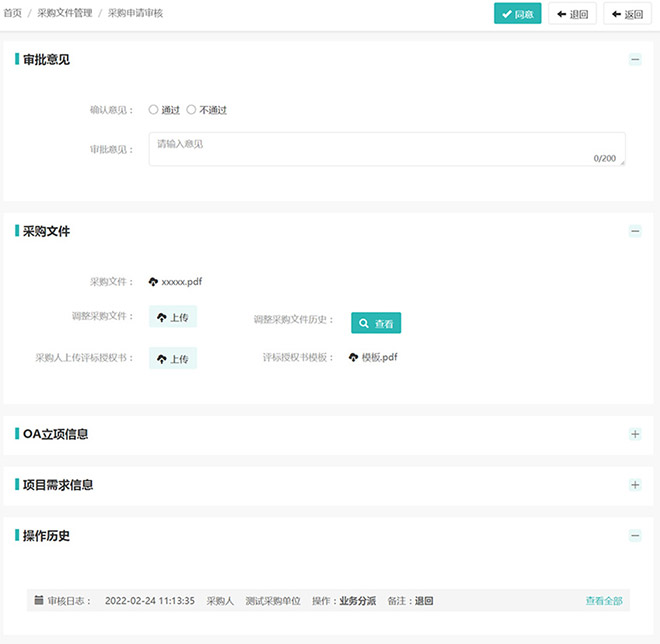Viewport: 660px width, 644px height.
Task: Click the 返回 back button
Action: pos(627,14)
